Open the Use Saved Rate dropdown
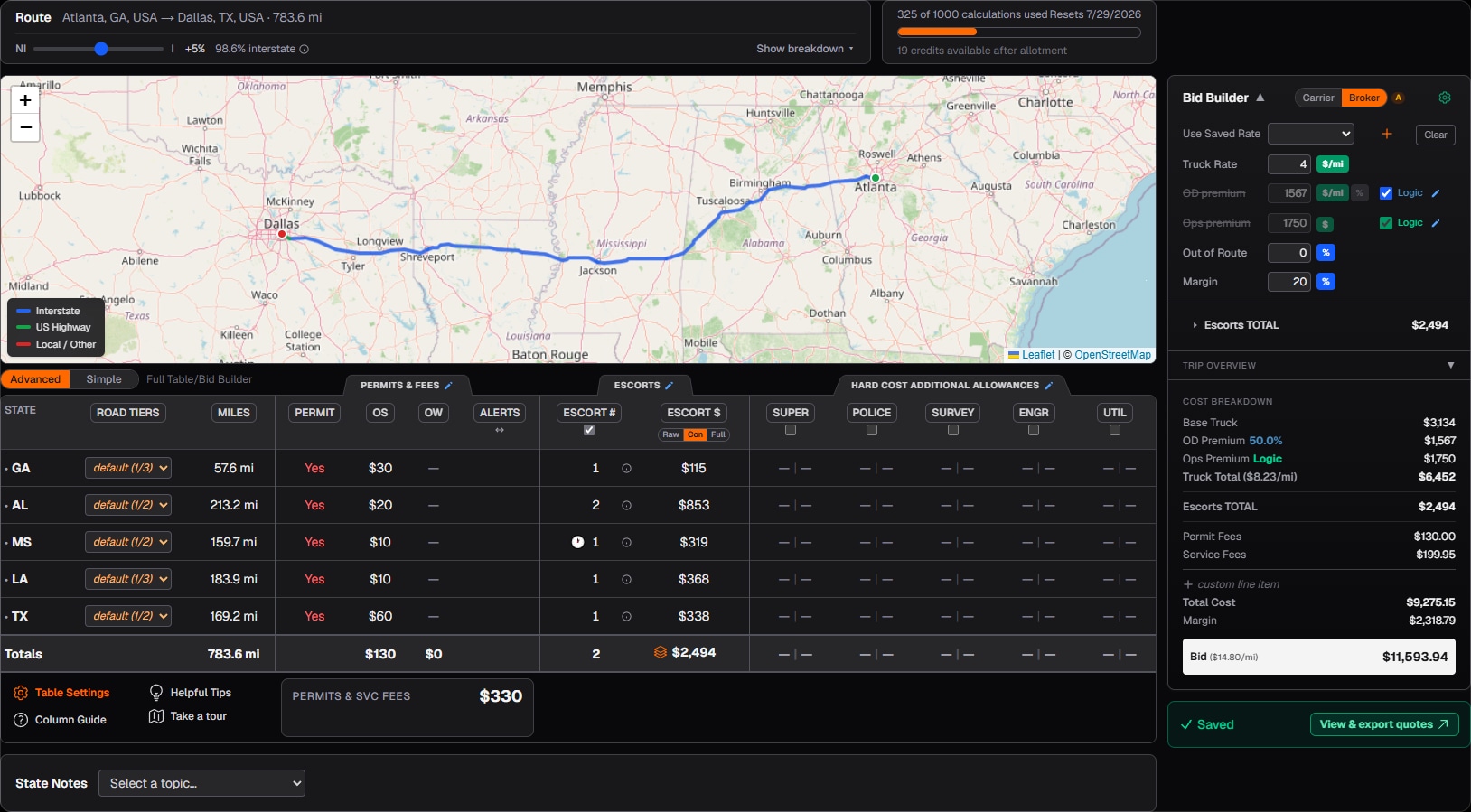This screenshot has width=1471, height=812. (1311, 134)
